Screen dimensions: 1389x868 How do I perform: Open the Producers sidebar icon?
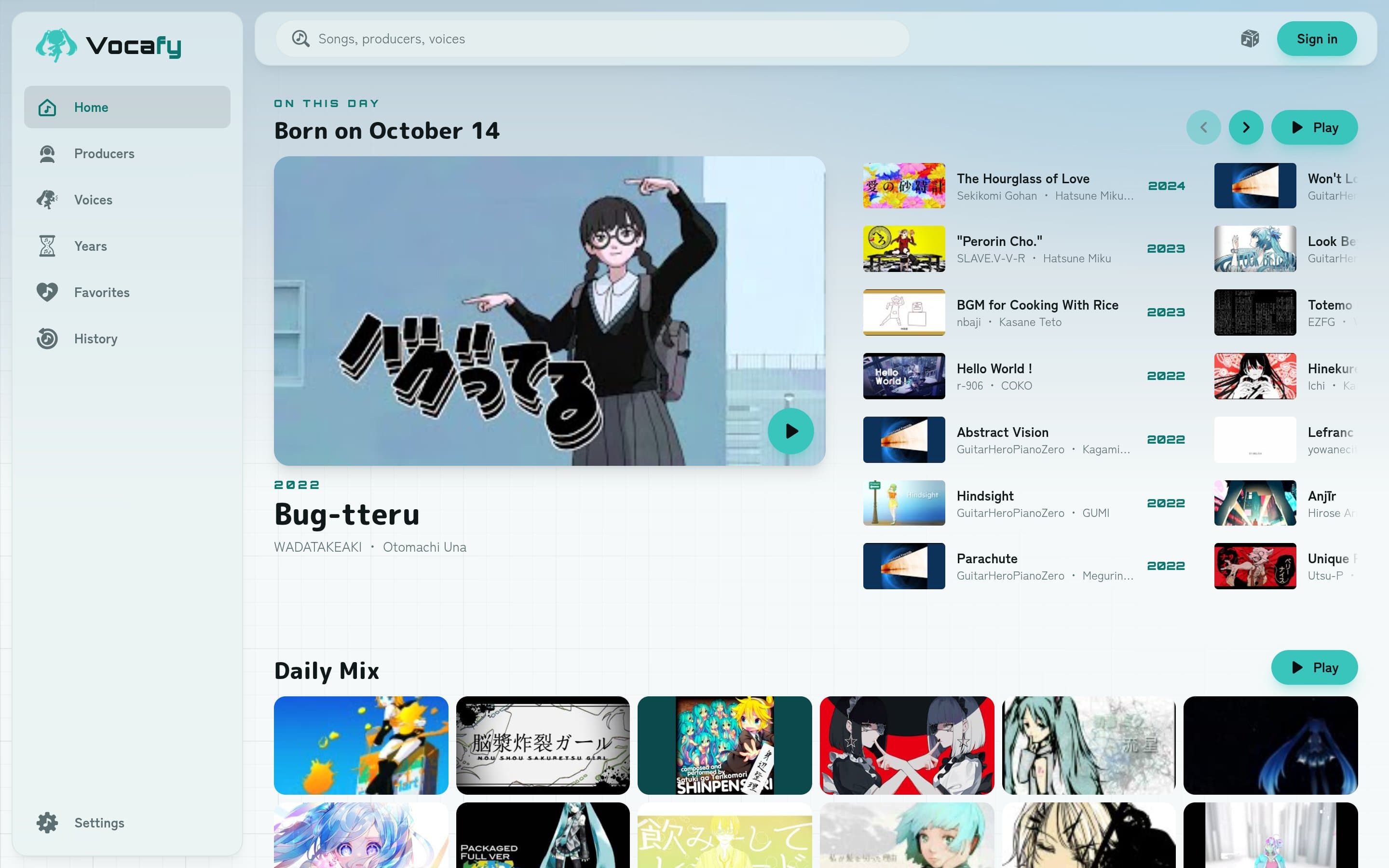pyautogui.click(x=47, y=154)
